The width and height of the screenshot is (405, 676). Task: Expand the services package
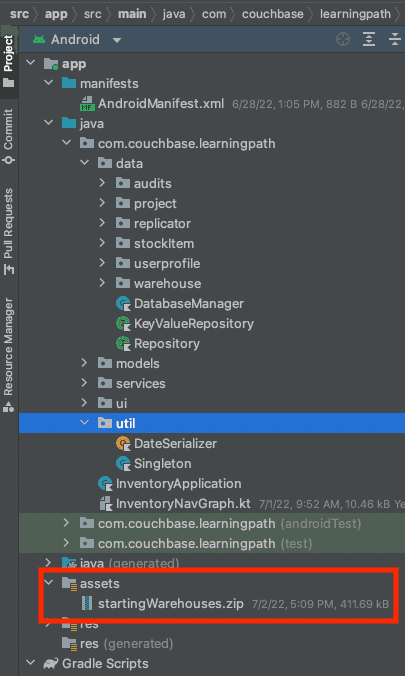click(85, 383)
